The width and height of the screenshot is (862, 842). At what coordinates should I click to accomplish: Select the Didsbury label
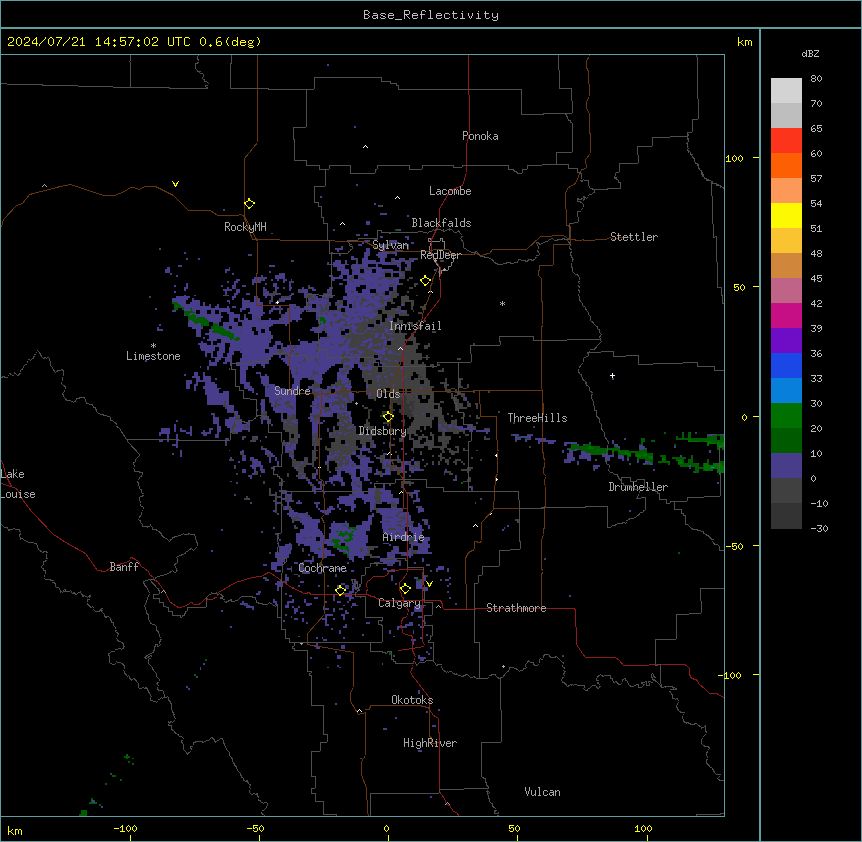click(x=382, y=431)
